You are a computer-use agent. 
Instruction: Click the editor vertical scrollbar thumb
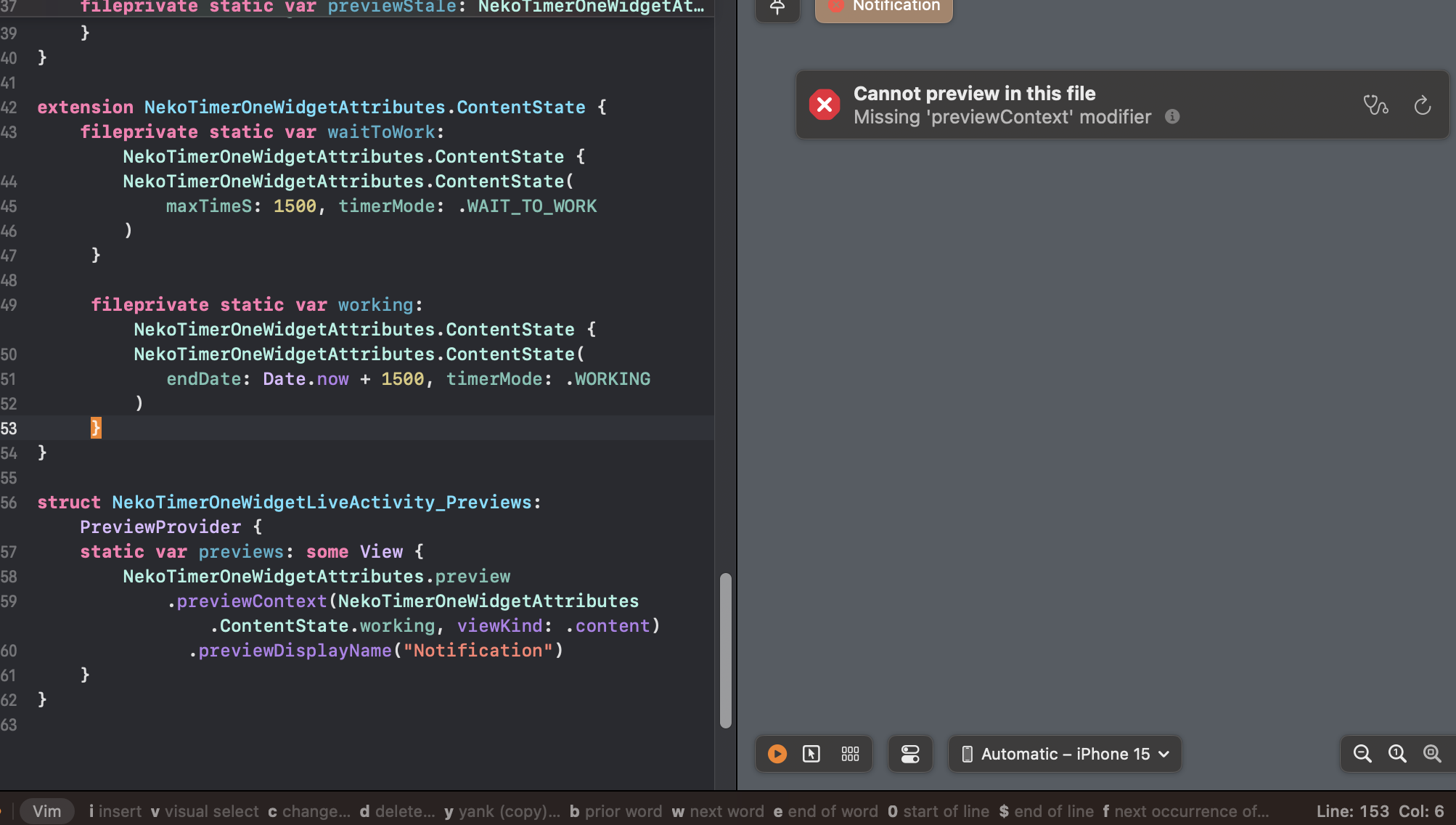pos(725,650)
